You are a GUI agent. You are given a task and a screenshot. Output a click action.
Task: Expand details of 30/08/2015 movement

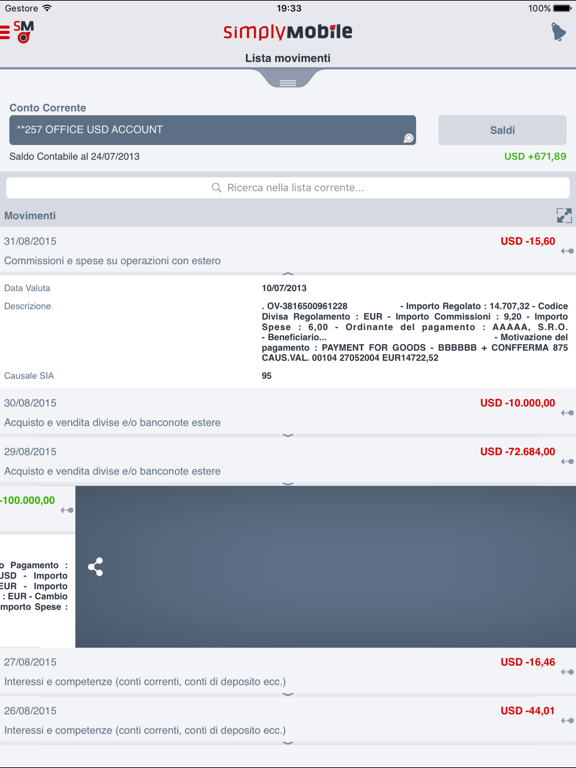(x=288, y=435)
